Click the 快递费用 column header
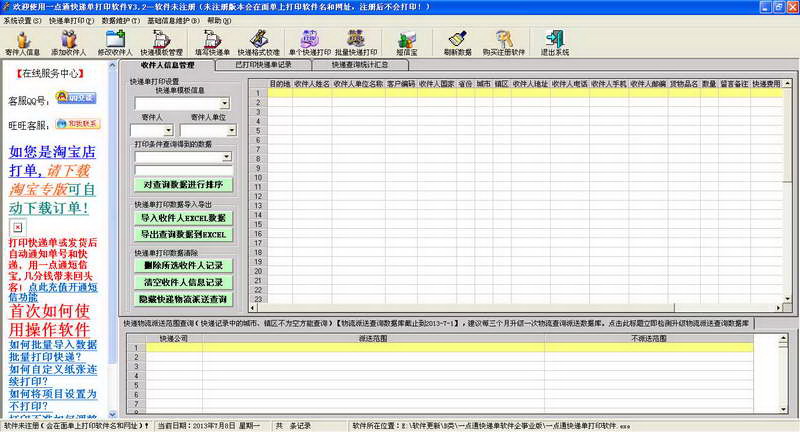Viewport: 800px width, 432px height. tap(766, 84)
